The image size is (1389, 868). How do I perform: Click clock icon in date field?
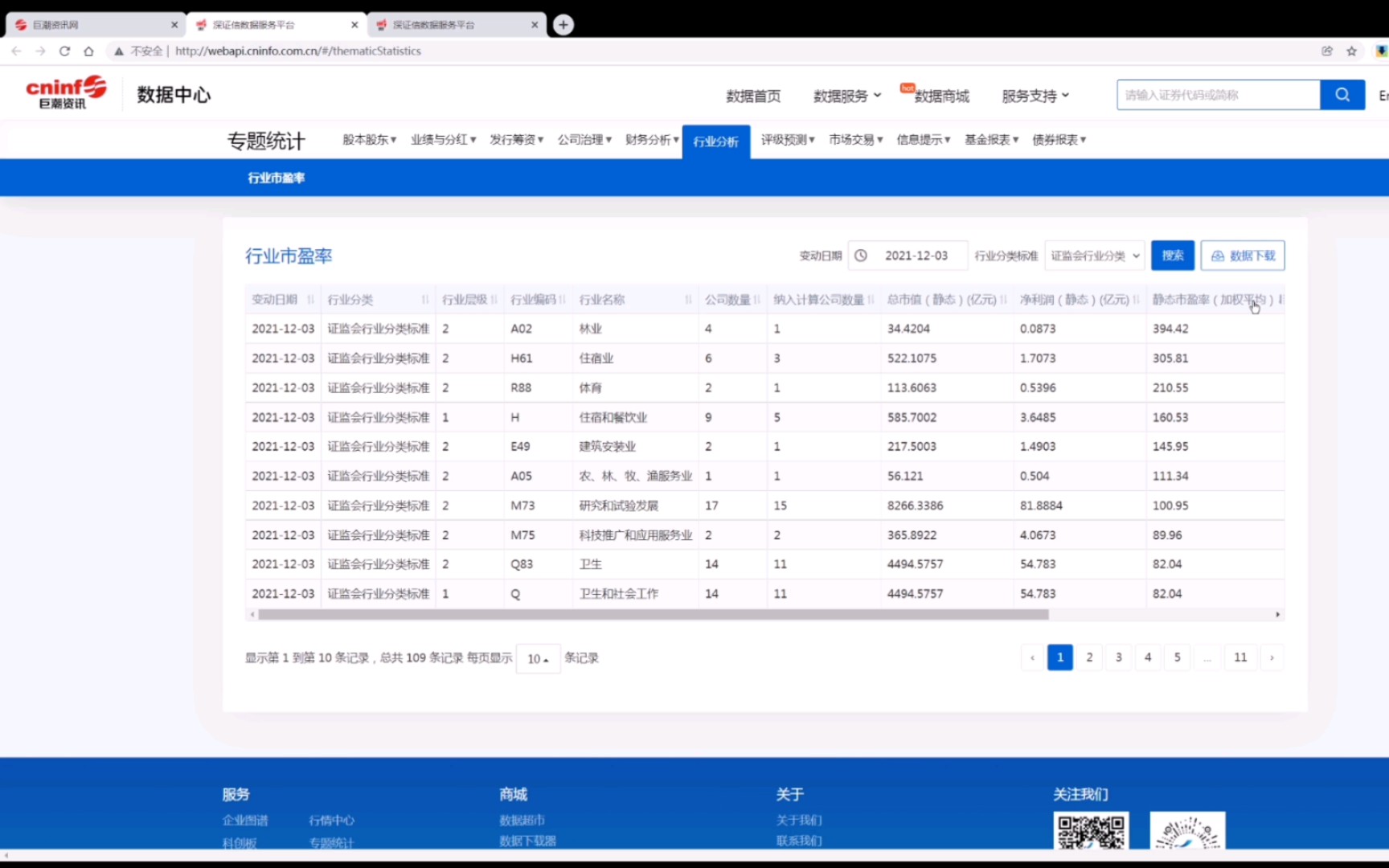[x=860, y=256]
